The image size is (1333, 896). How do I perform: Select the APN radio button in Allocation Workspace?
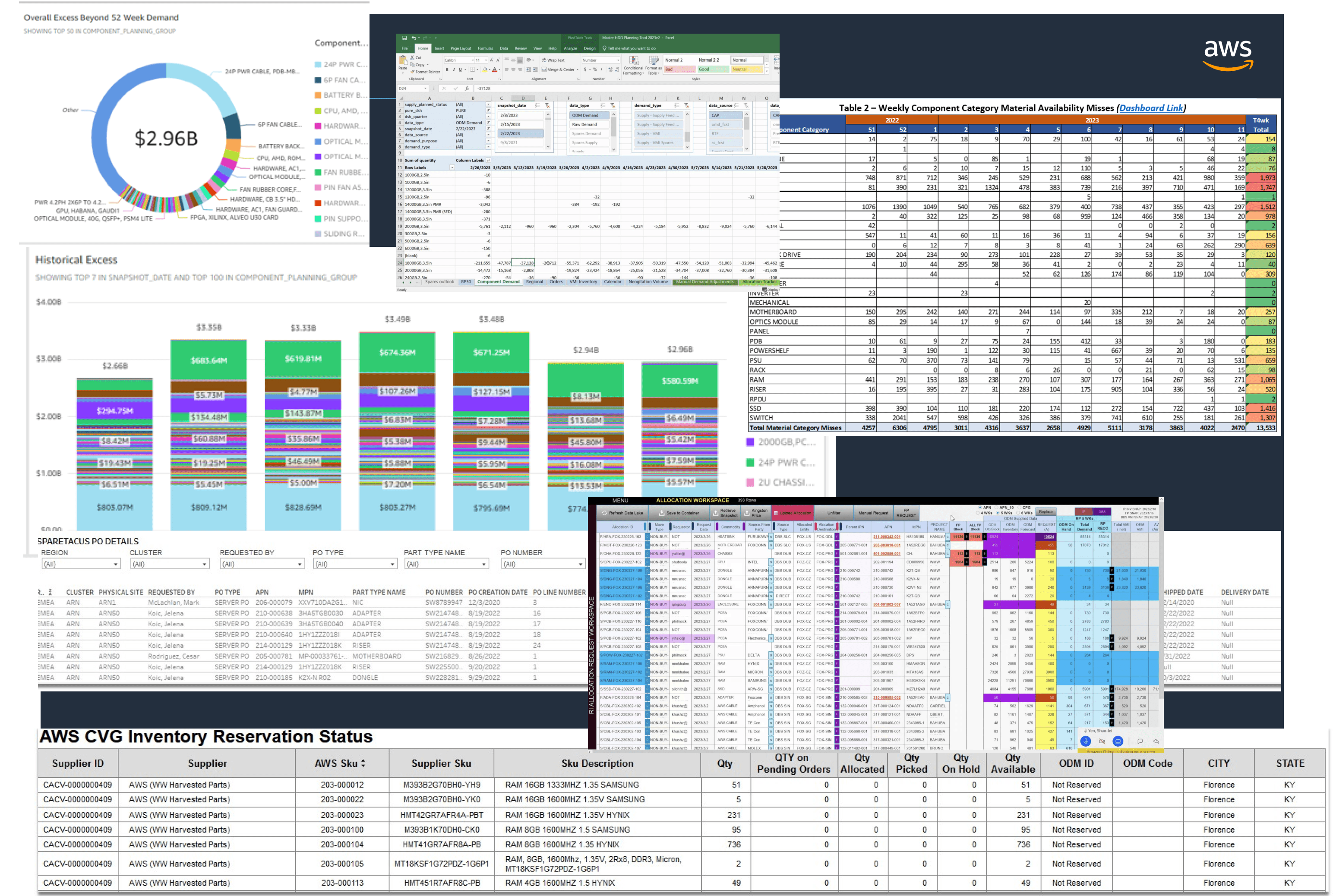tap(980, 508)
